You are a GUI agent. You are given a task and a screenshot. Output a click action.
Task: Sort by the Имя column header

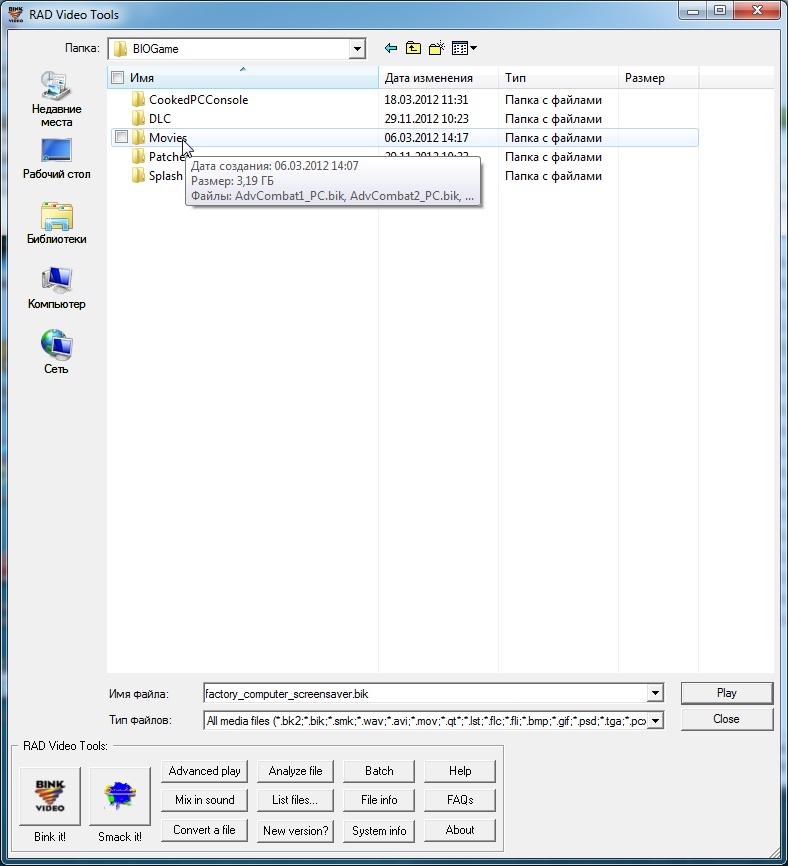click(x=243, y=78)
